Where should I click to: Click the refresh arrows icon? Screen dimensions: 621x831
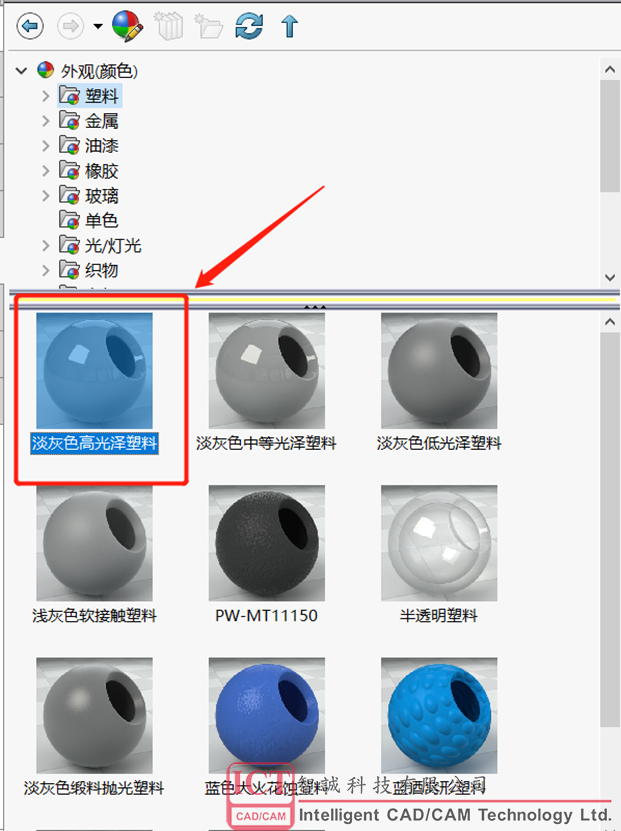[249, 25]
